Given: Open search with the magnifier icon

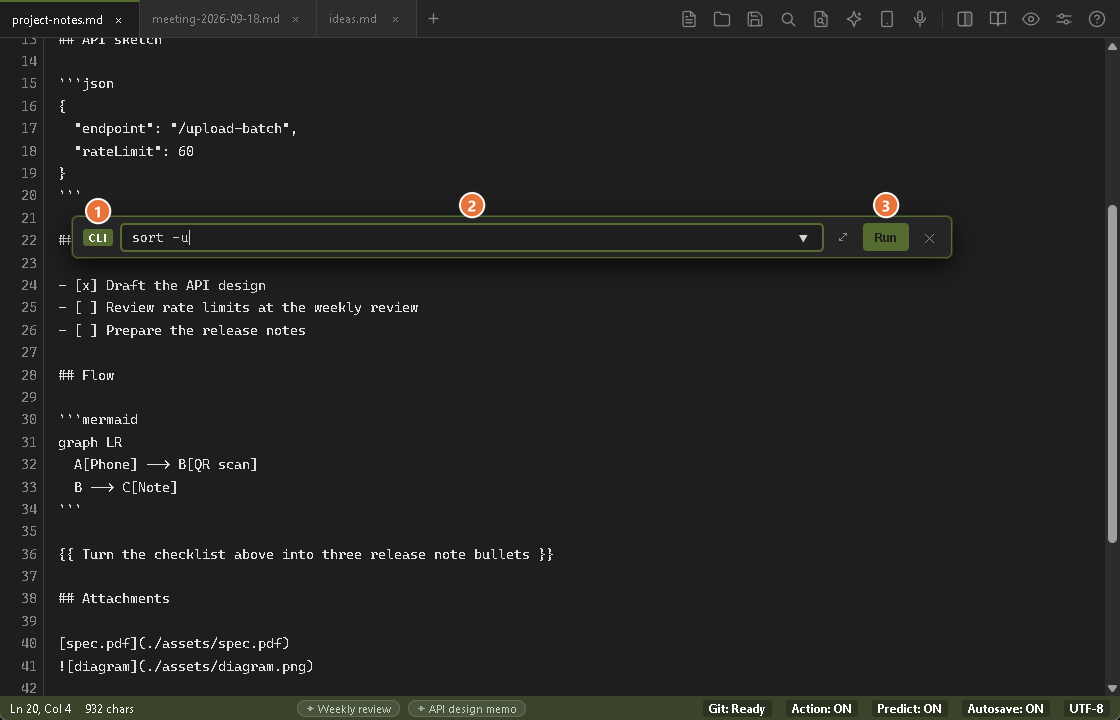Looking at the screenshot, I should (788, 19).
